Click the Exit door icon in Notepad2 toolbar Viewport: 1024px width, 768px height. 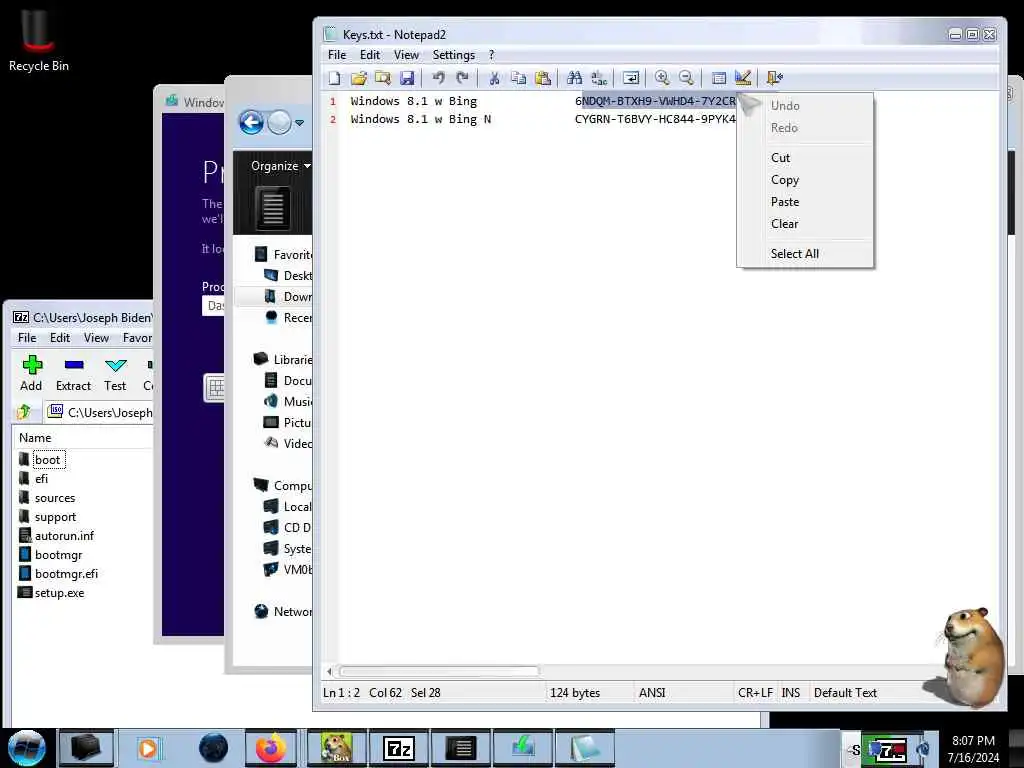pyautogui.click(x=775, y=78)
